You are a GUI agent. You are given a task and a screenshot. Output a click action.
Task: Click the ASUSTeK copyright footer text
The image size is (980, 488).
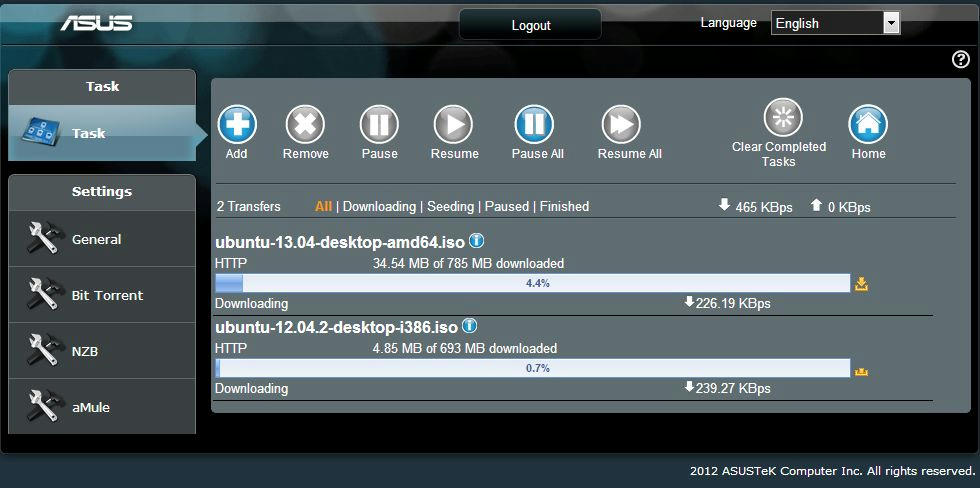click(831, 471)
